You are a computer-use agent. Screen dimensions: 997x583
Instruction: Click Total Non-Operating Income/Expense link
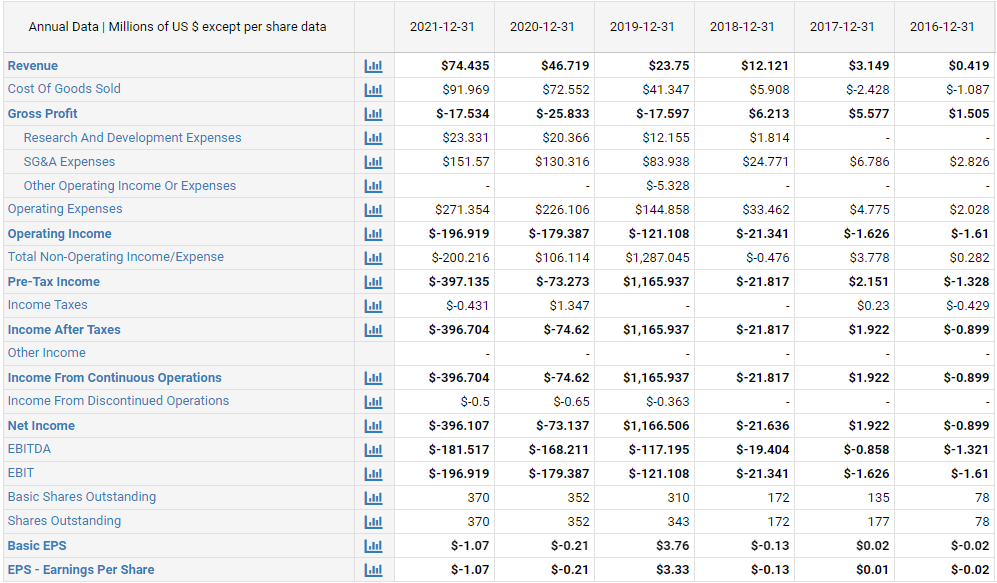coord(116,257)
